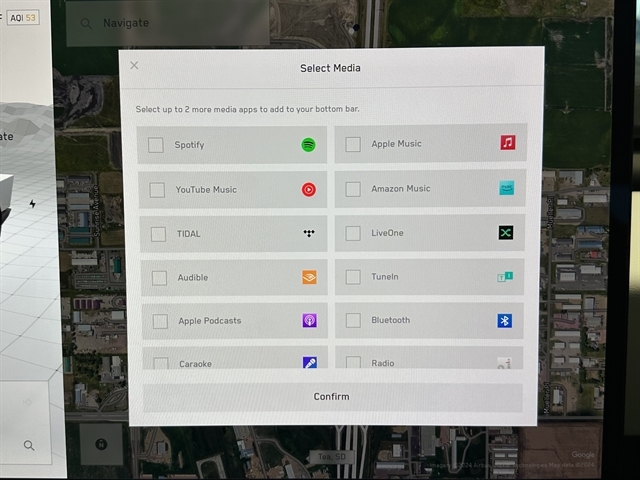Check the TuneIn checkbox
Screen dimensions: 640x480
click(353, 277)
